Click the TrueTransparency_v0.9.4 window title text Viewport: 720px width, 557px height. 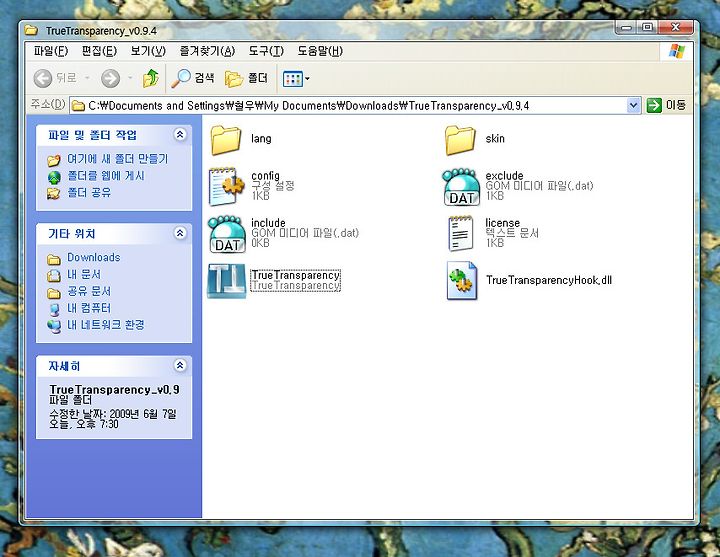(101, 31)
